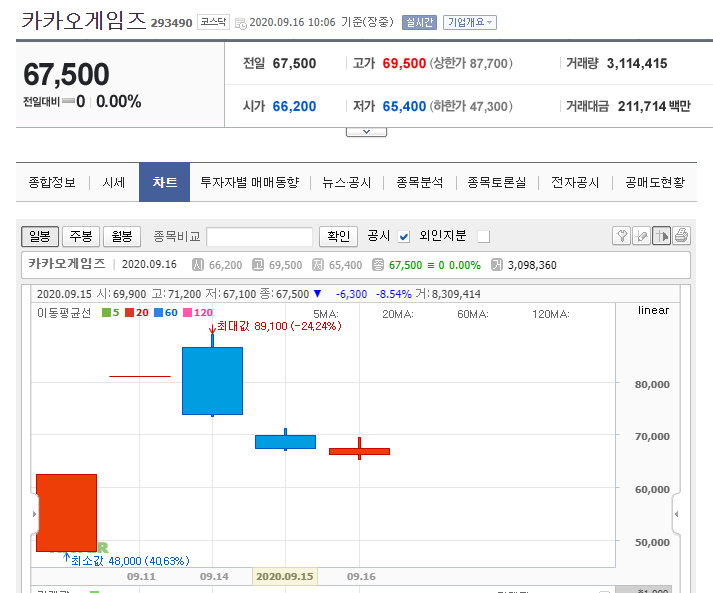This screenshot has height=593, width=713.
Task: Click the blue 09.15 candle
Action: 286,442
